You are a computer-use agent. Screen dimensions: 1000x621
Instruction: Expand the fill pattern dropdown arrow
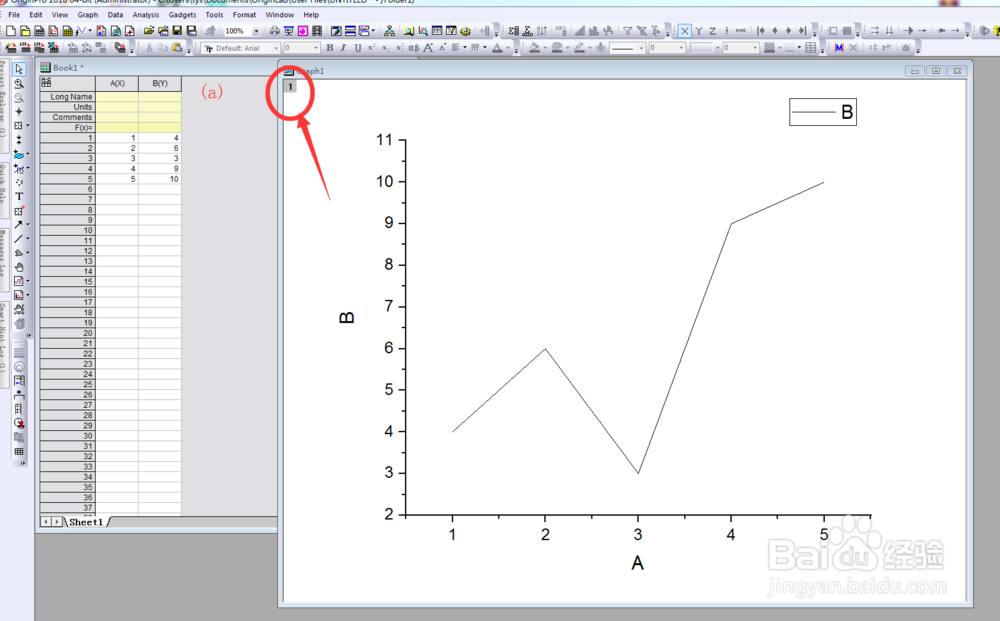click(780, 48)
